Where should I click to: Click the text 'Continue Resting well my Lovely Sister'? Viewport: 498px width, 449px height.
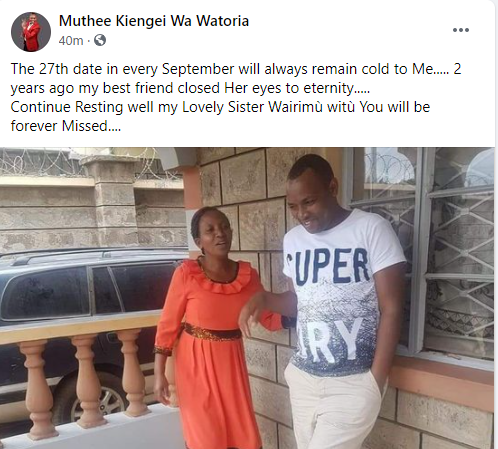click(x=138, y=107)
